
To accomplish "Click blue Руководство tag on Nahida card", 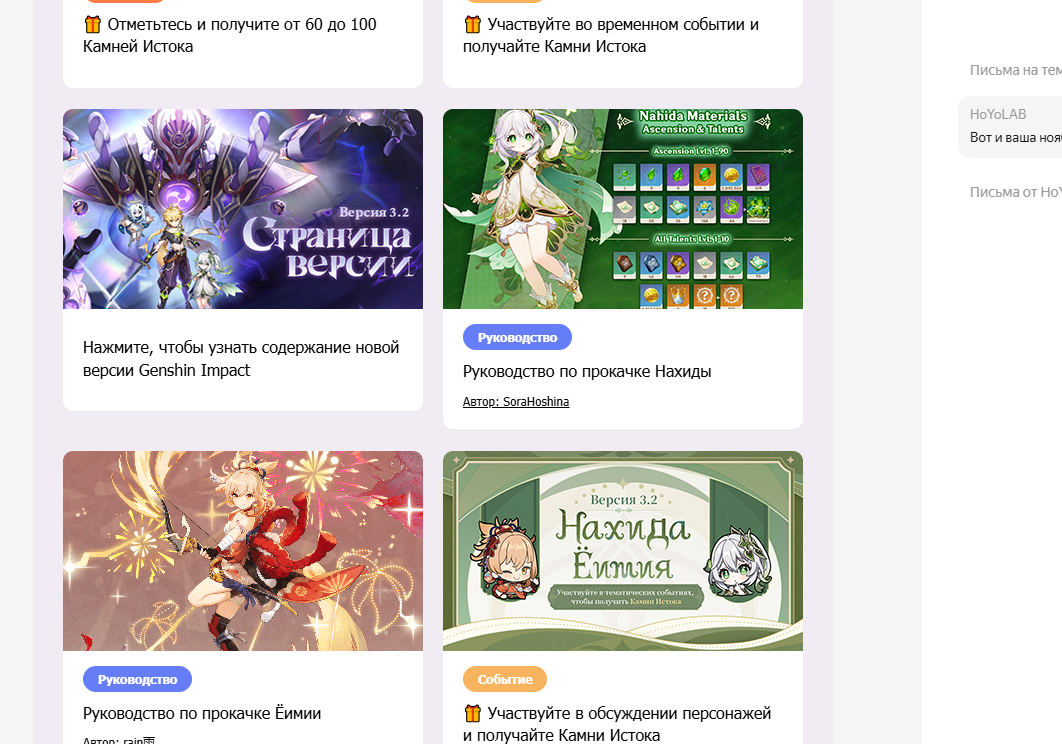I will click(x=517, y=337).
